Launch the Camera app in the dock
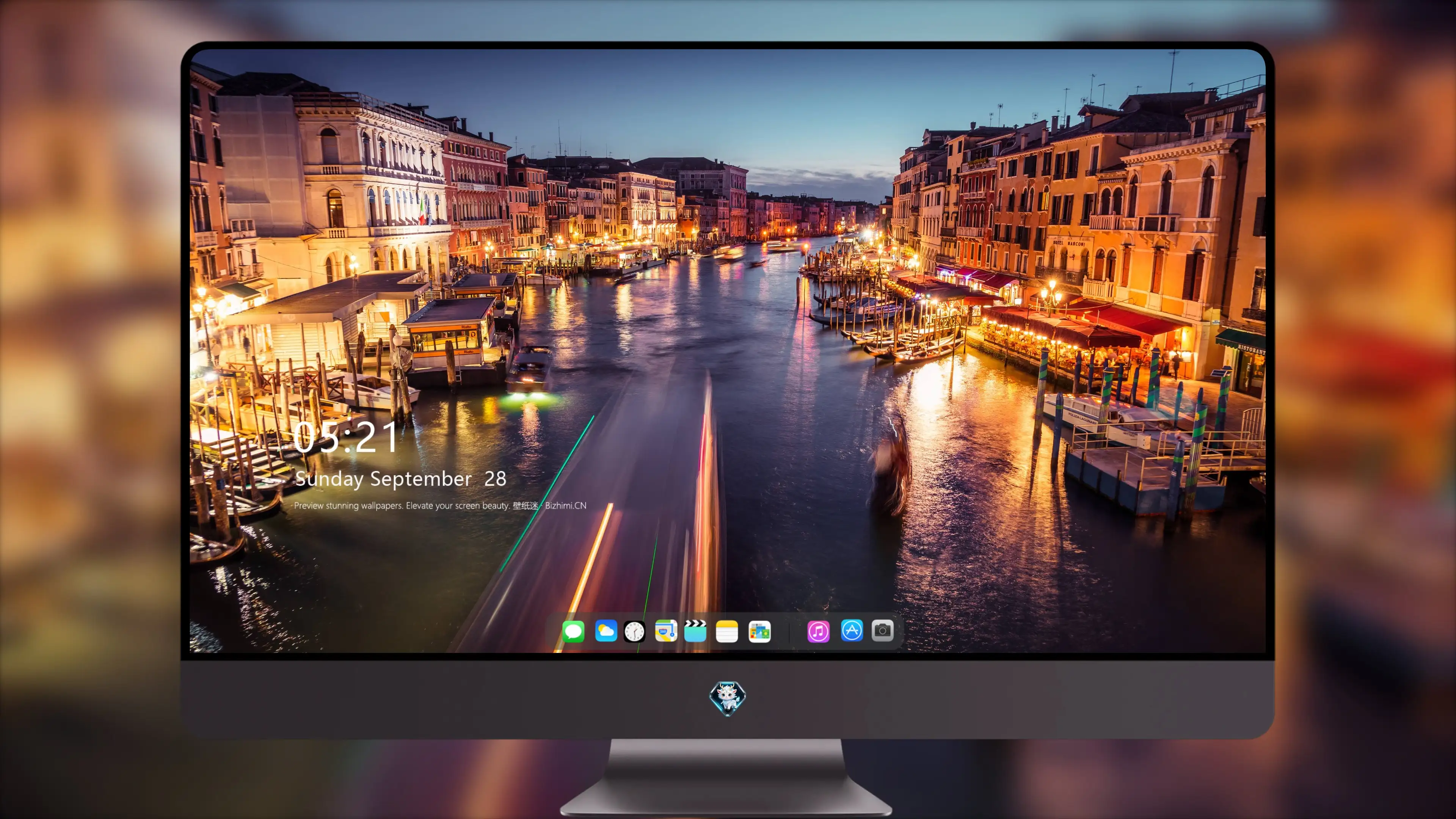 882,631
